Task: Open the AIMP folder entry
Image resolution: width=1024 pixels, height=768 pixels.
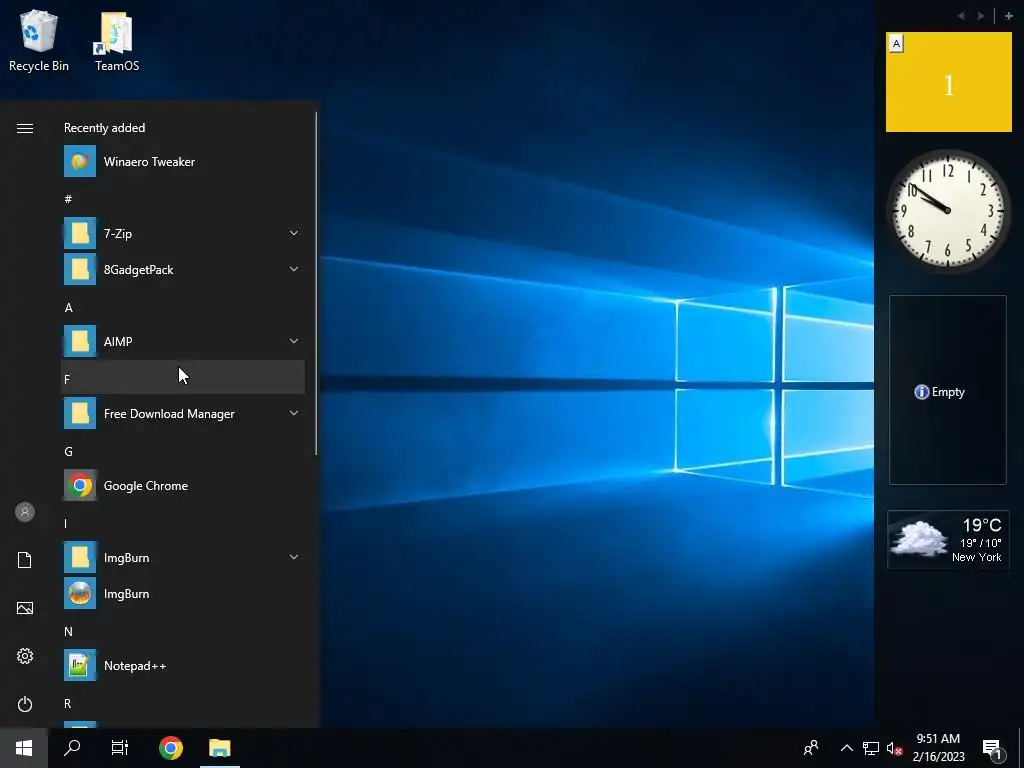Action: point(183,341)
